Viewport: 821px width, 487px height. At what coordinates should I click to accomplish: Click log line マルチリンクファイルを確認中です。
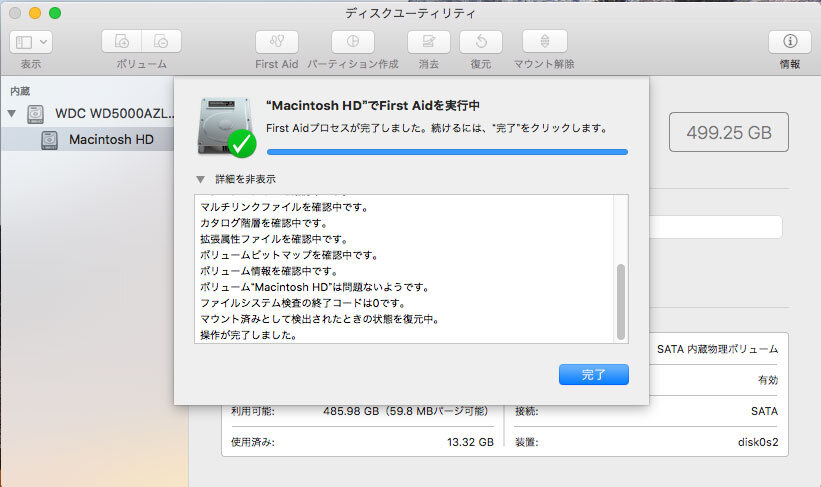[x=285, y=207]
